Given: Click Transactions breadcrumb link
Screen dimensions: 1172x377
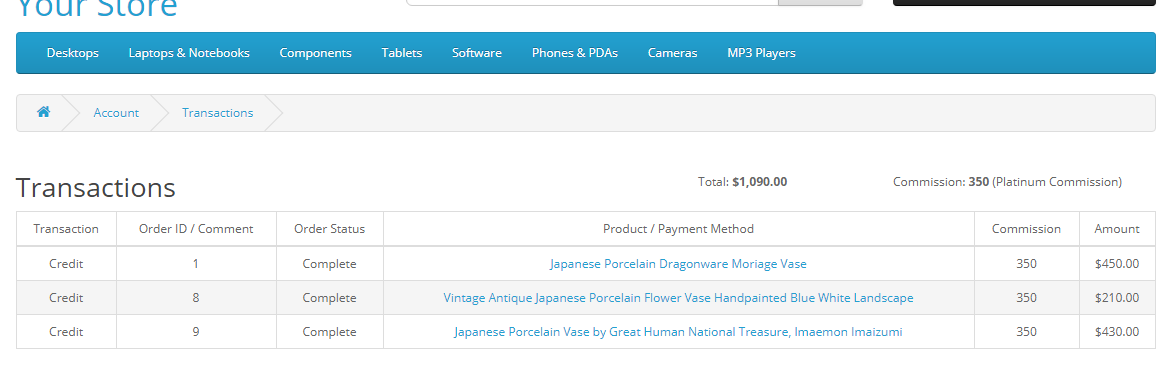Looking at the screenshot, I should coord(218,113).
